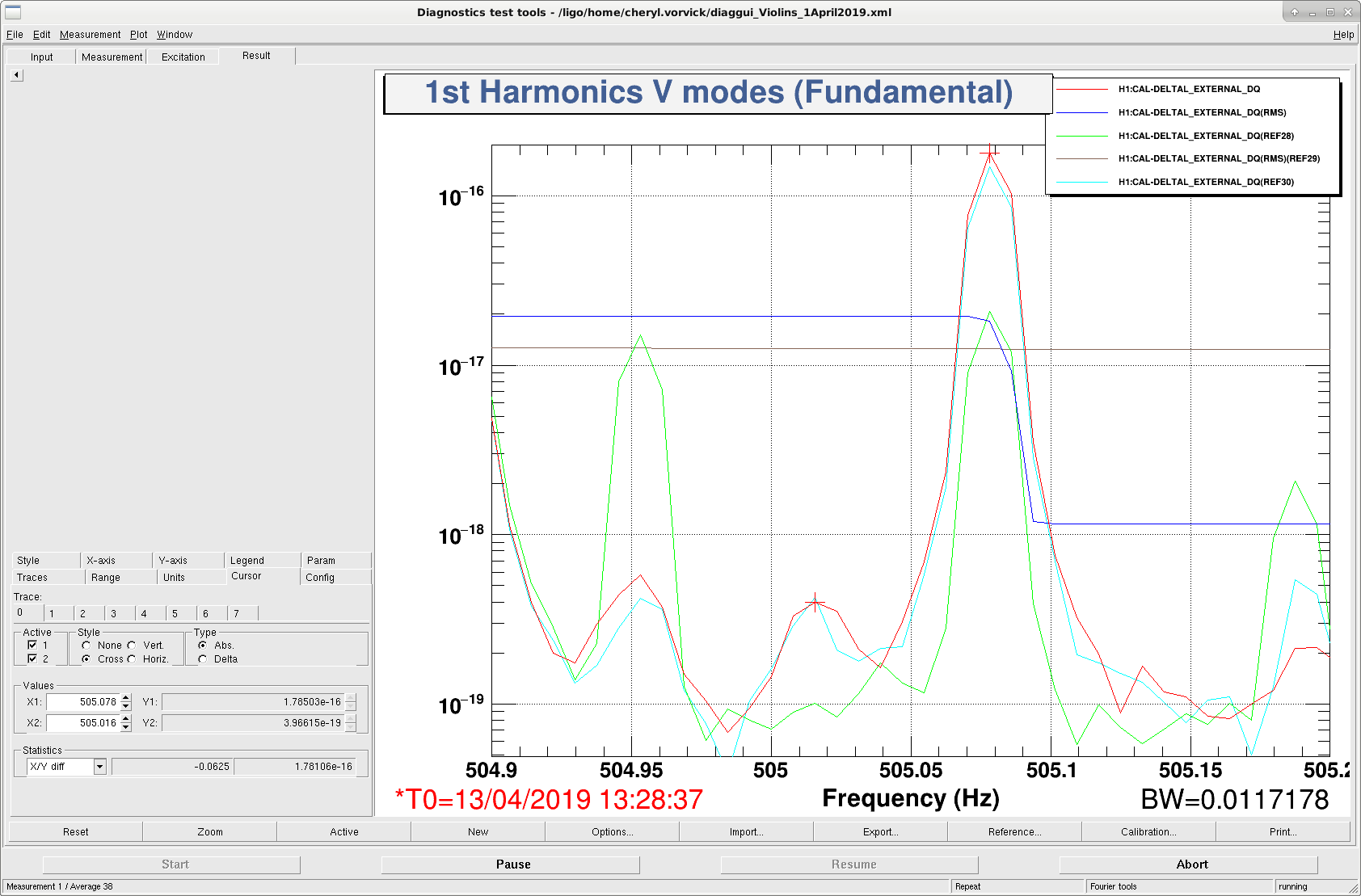Open the Measurement menu
The width and height of the screenshot is (1361, 896).
click(x=90, y=35)
